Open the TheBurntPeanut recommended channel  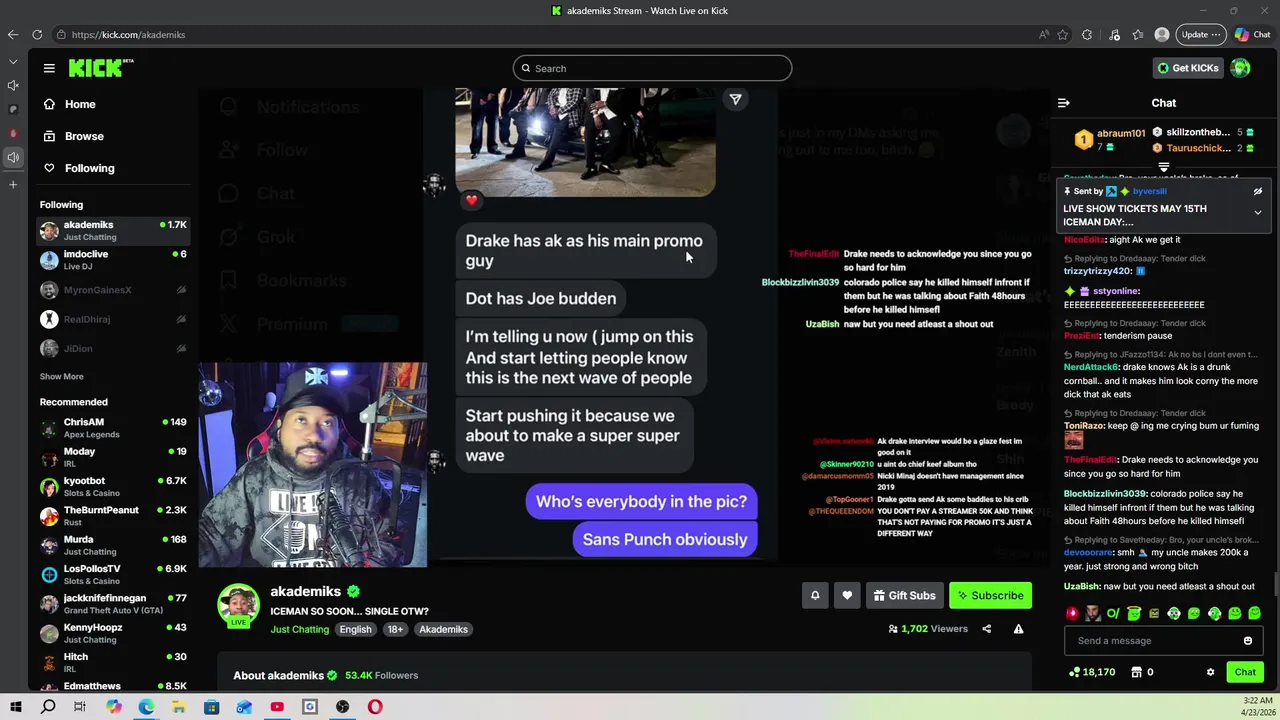pyautogui.click(x=113, y=516)
